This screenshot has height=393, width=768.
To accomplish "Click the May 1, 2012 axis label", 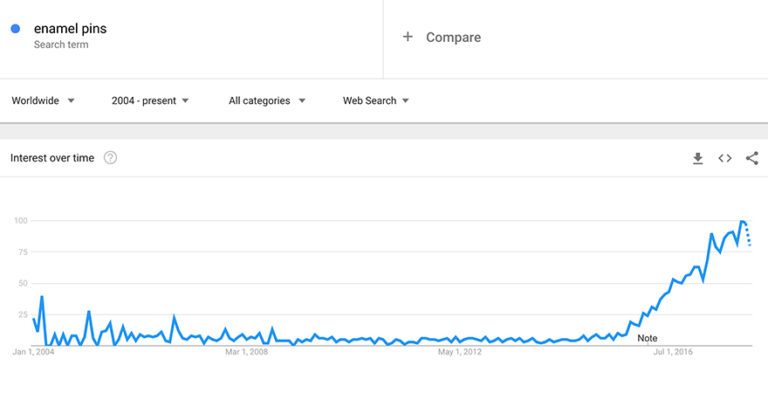I will pyautogui.click(x=459, y=352).
